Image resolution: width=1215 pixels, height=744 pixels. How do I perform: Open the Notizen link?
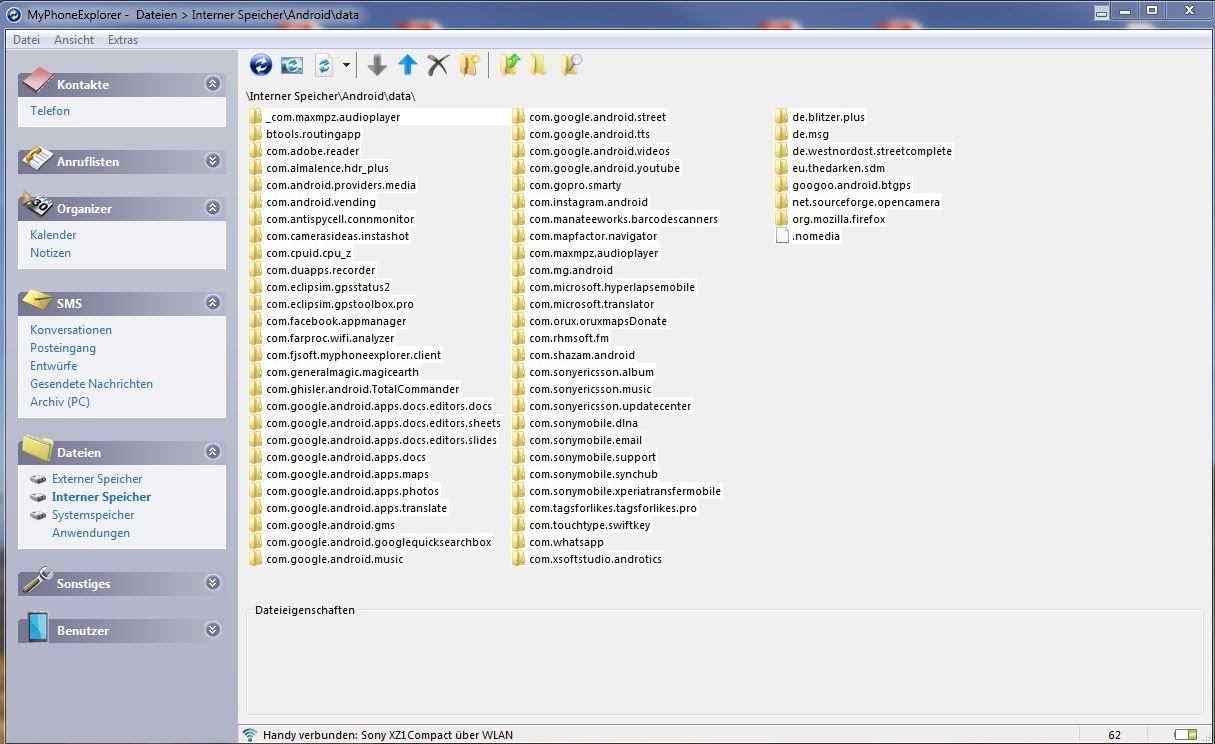click(50, 253)
